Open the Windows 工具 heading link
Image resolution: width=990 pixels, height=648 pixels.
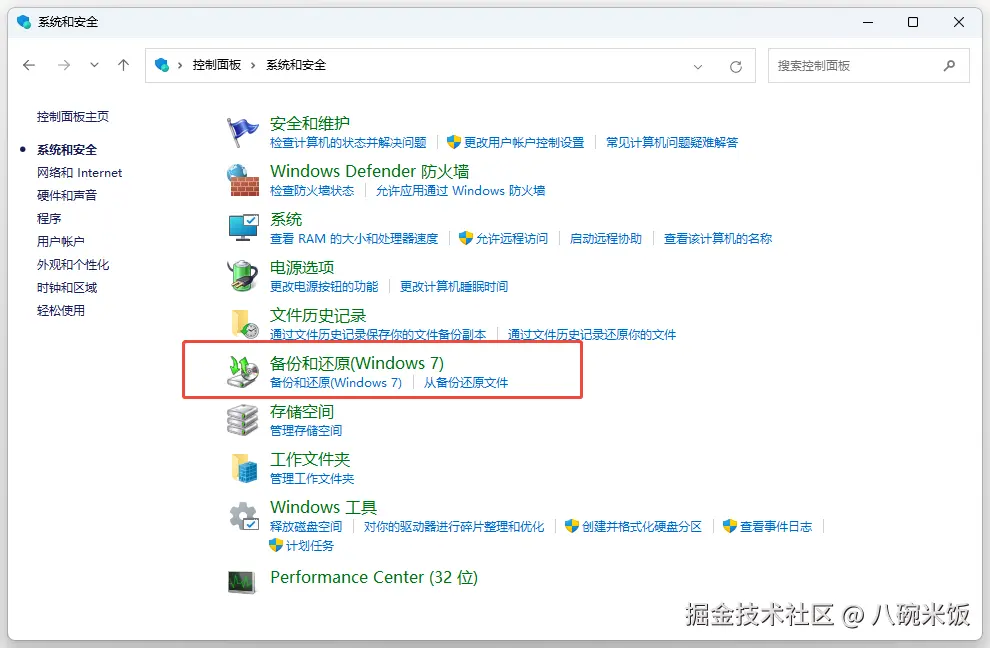click(x=323, y=507)
